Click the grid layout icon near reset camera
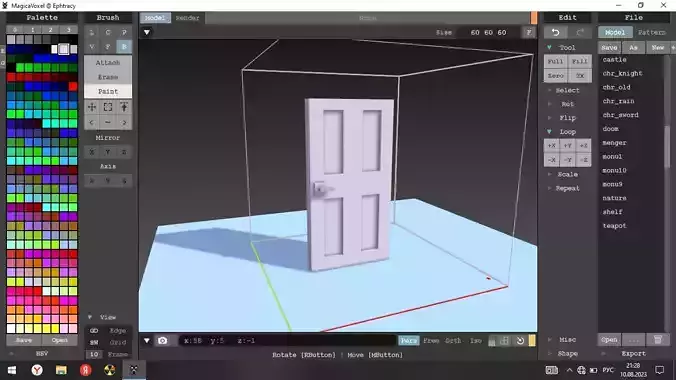This screenshot has height=380, width=676. (x=504, y=341)
